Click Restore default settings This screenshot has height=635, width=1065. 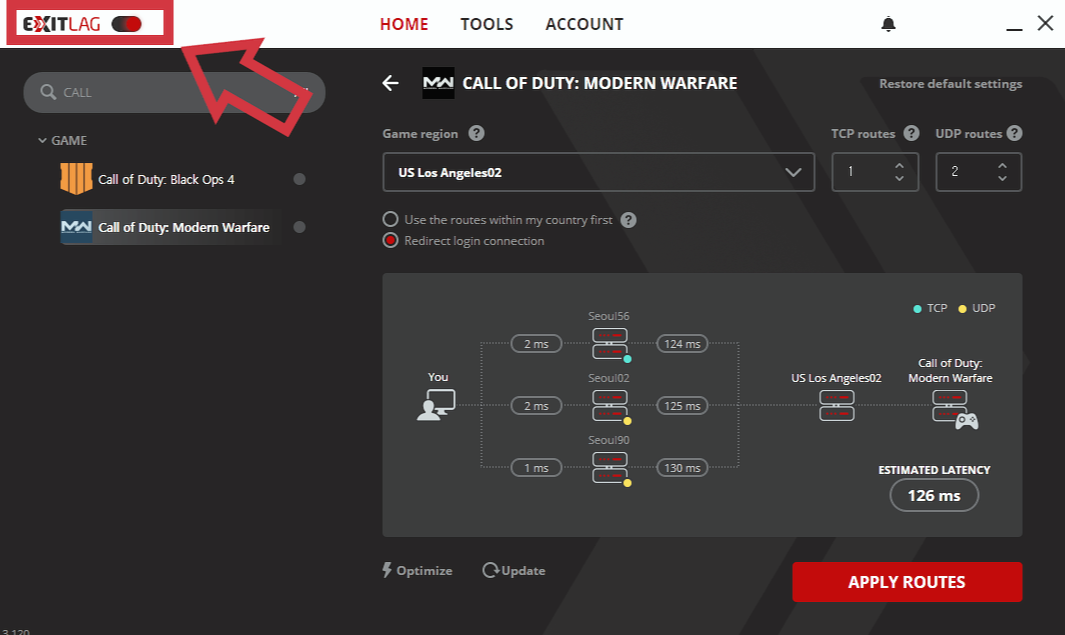click(x=950, y=84)
